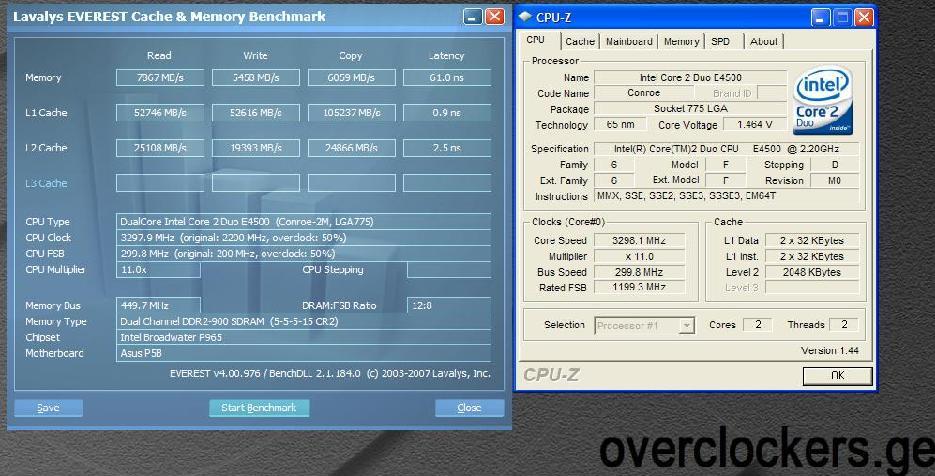
Task: Click the L2 Cache Write 19393 MB/s
Action: tap(256, 148)
